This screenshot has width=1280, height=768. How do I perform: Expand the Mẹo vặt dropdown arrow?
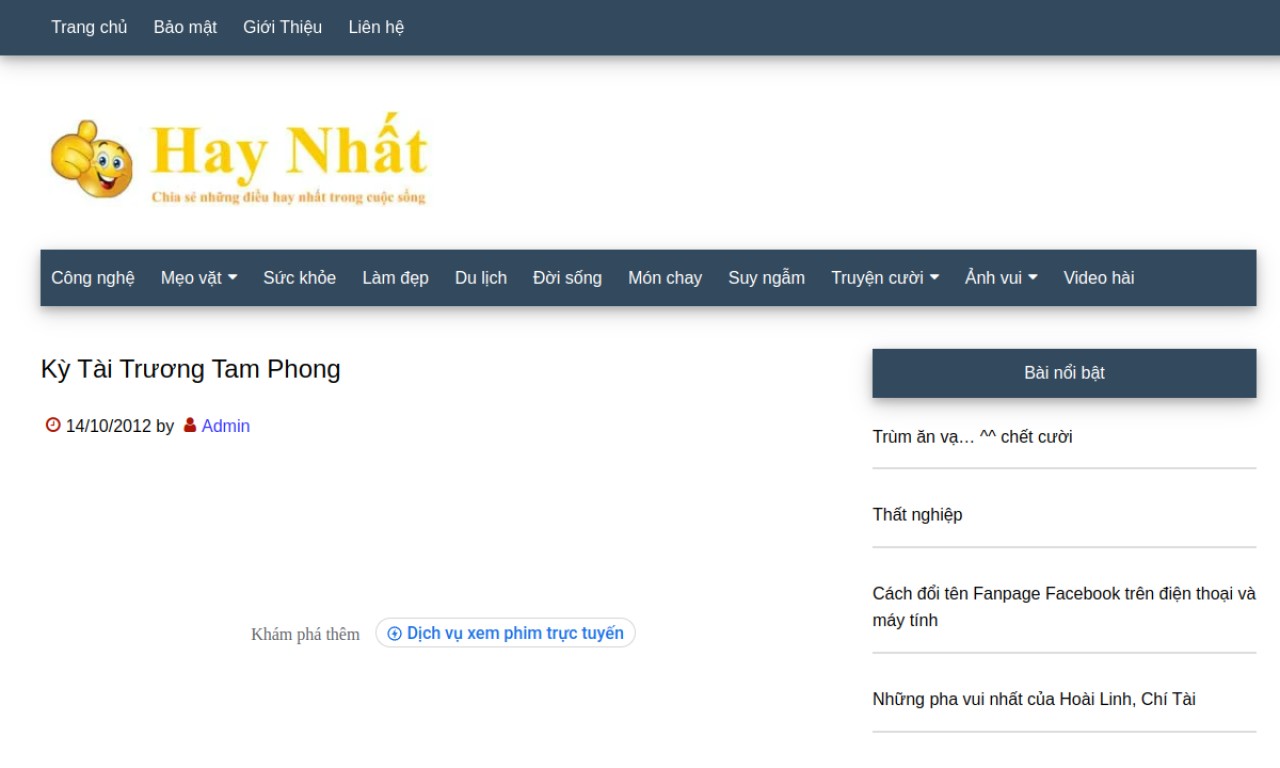pos(232,278)
